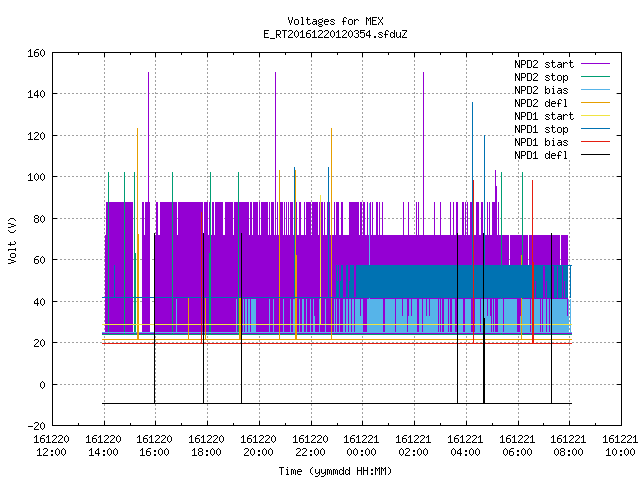This screenshot has height=480, width=640.
Task: Click the NPD2 stop legend label
Action: tap(541, 77)
